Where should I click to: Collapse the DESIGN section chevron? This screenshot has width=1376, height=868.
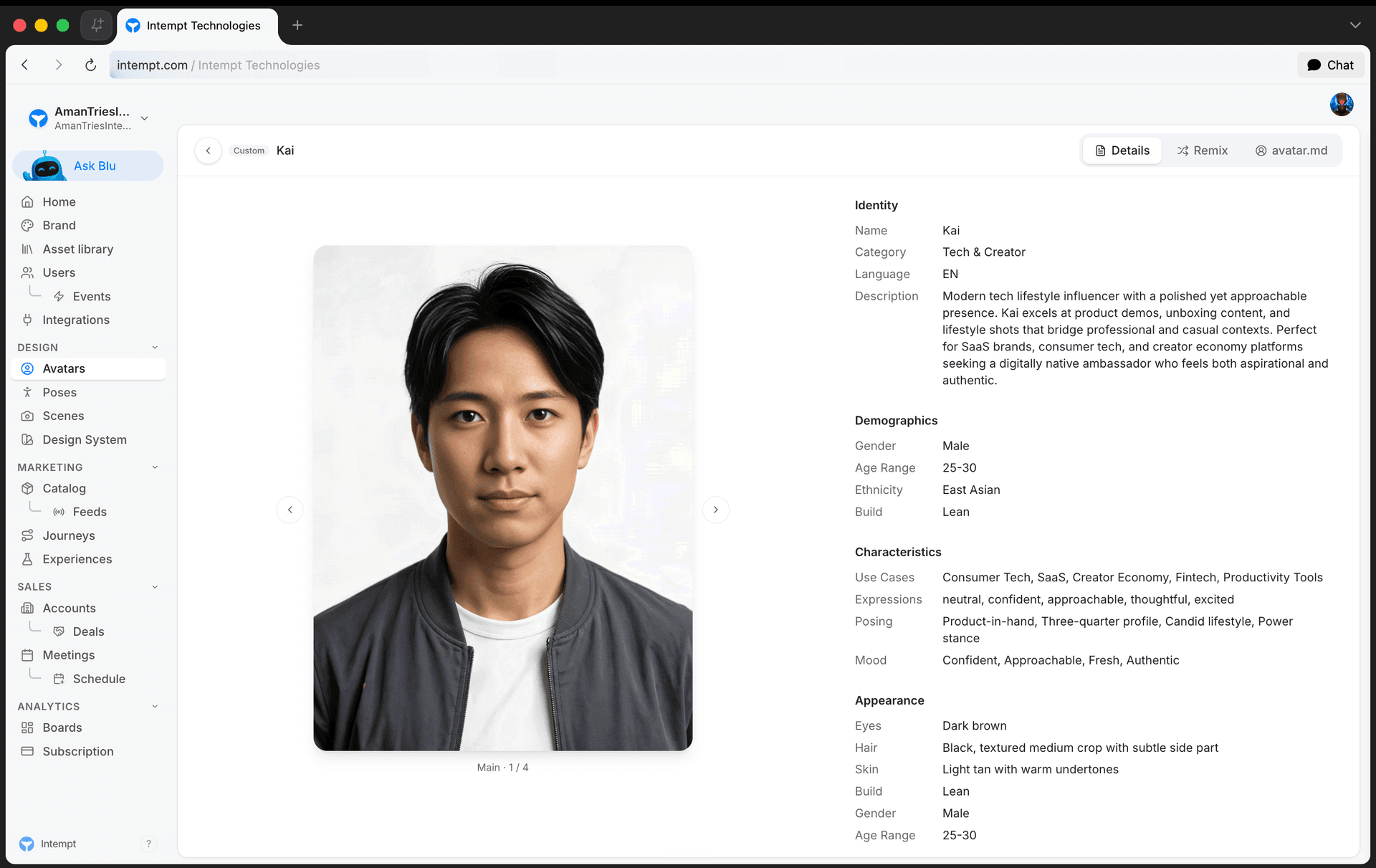click(155, 348)
